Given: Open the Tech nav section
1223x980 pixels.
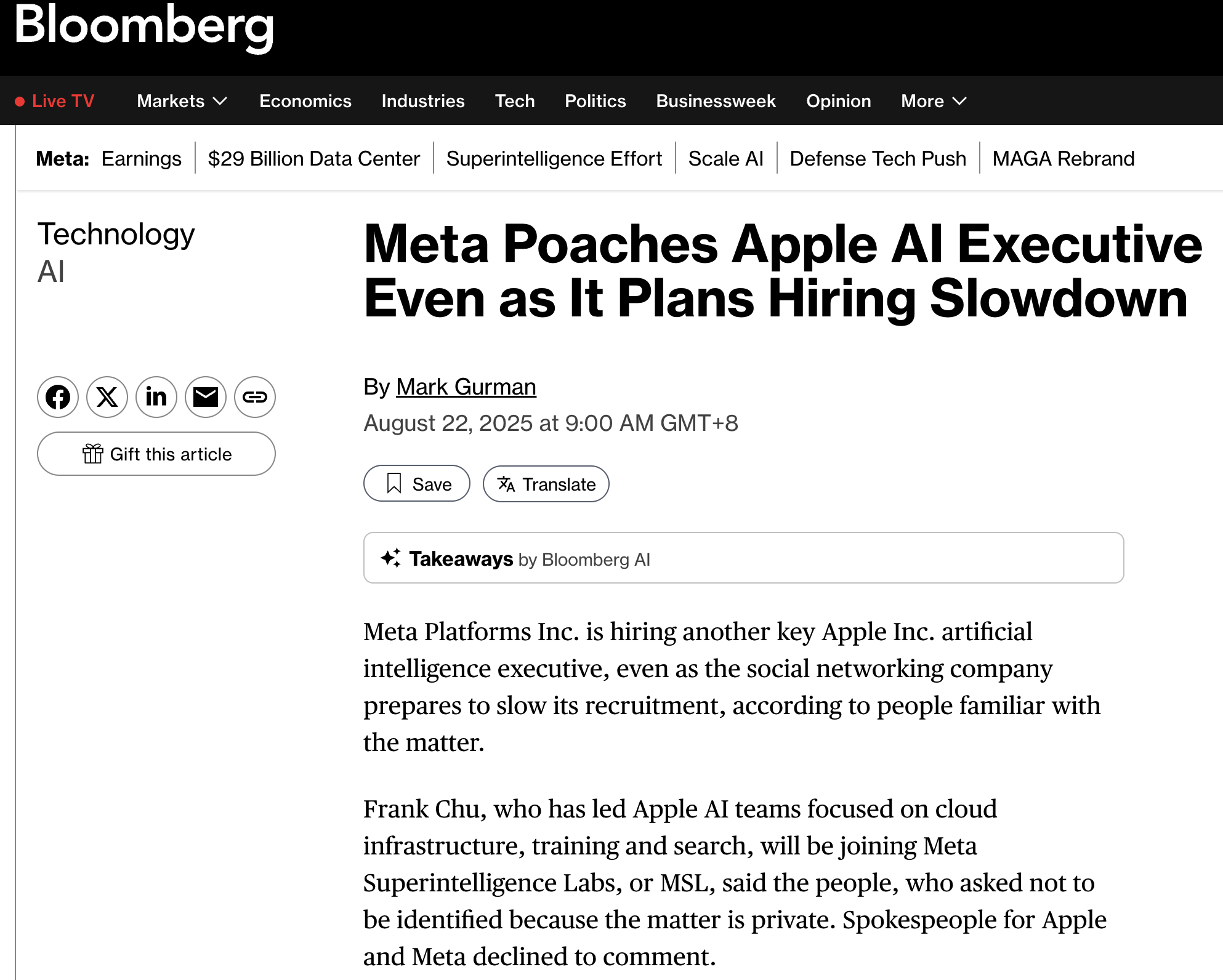Looking at the screenshot, I should pos(515,101).
